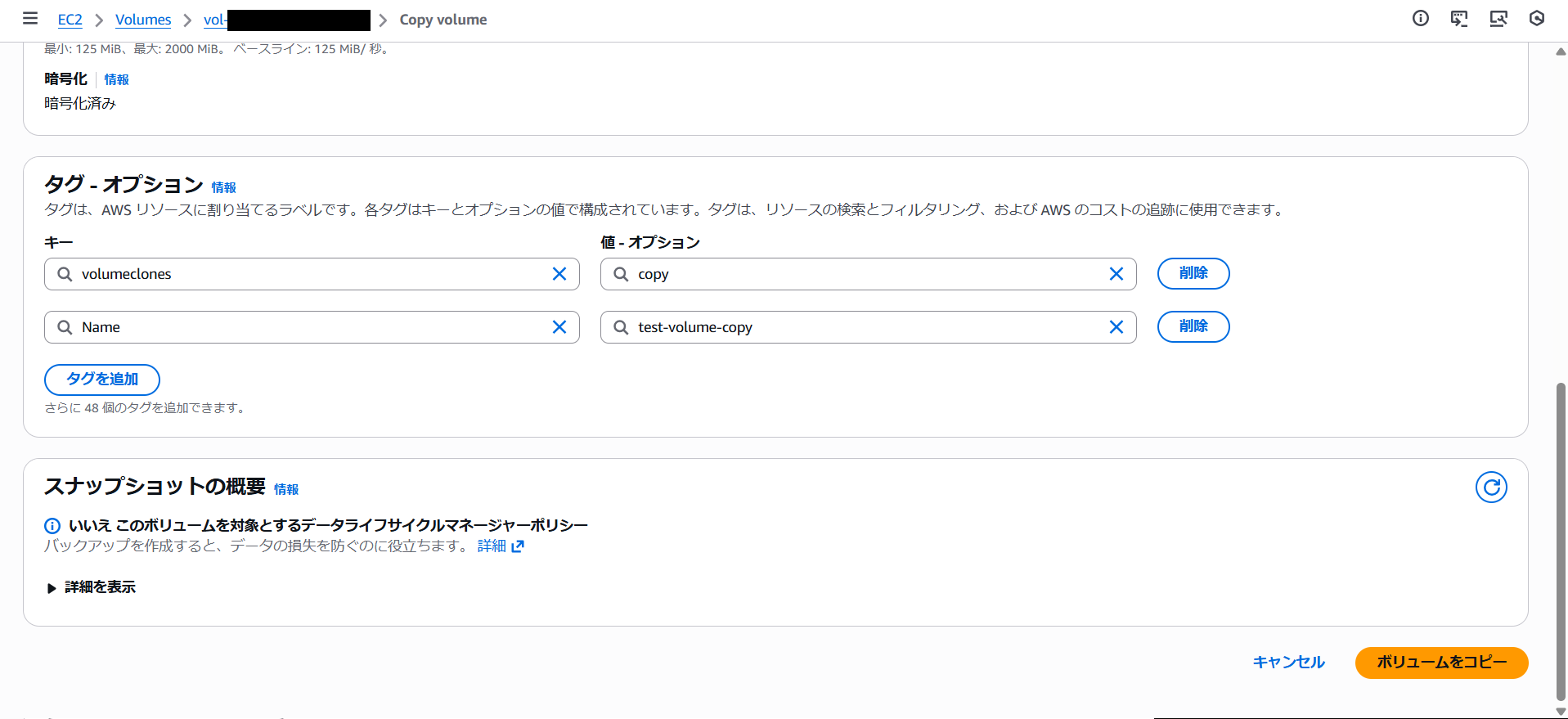Click the hexagon settings icon in top bar
Viewport: 1568px width, 719px height.
tap(1537, 19)
